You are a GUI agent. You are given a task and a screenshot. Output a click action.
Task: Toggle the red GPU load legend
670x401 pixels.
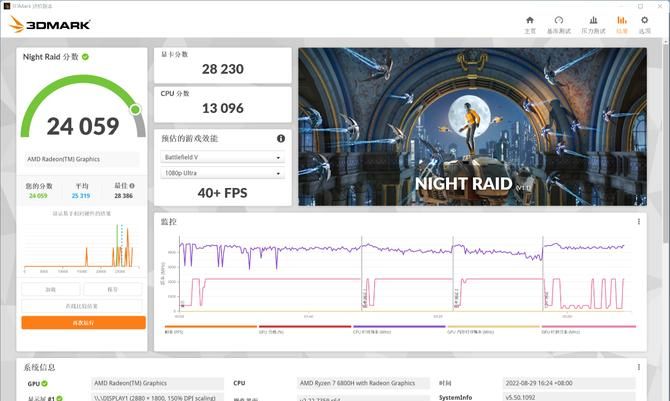pos(305,329)
